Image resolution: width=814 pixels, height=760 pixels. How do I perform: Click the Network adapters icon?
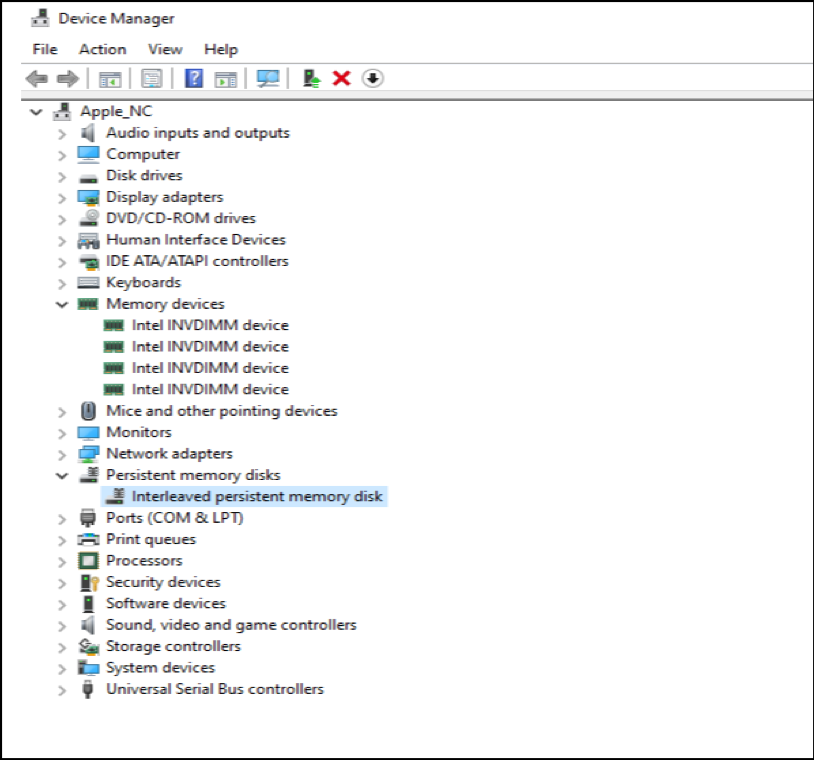[88, 454]
